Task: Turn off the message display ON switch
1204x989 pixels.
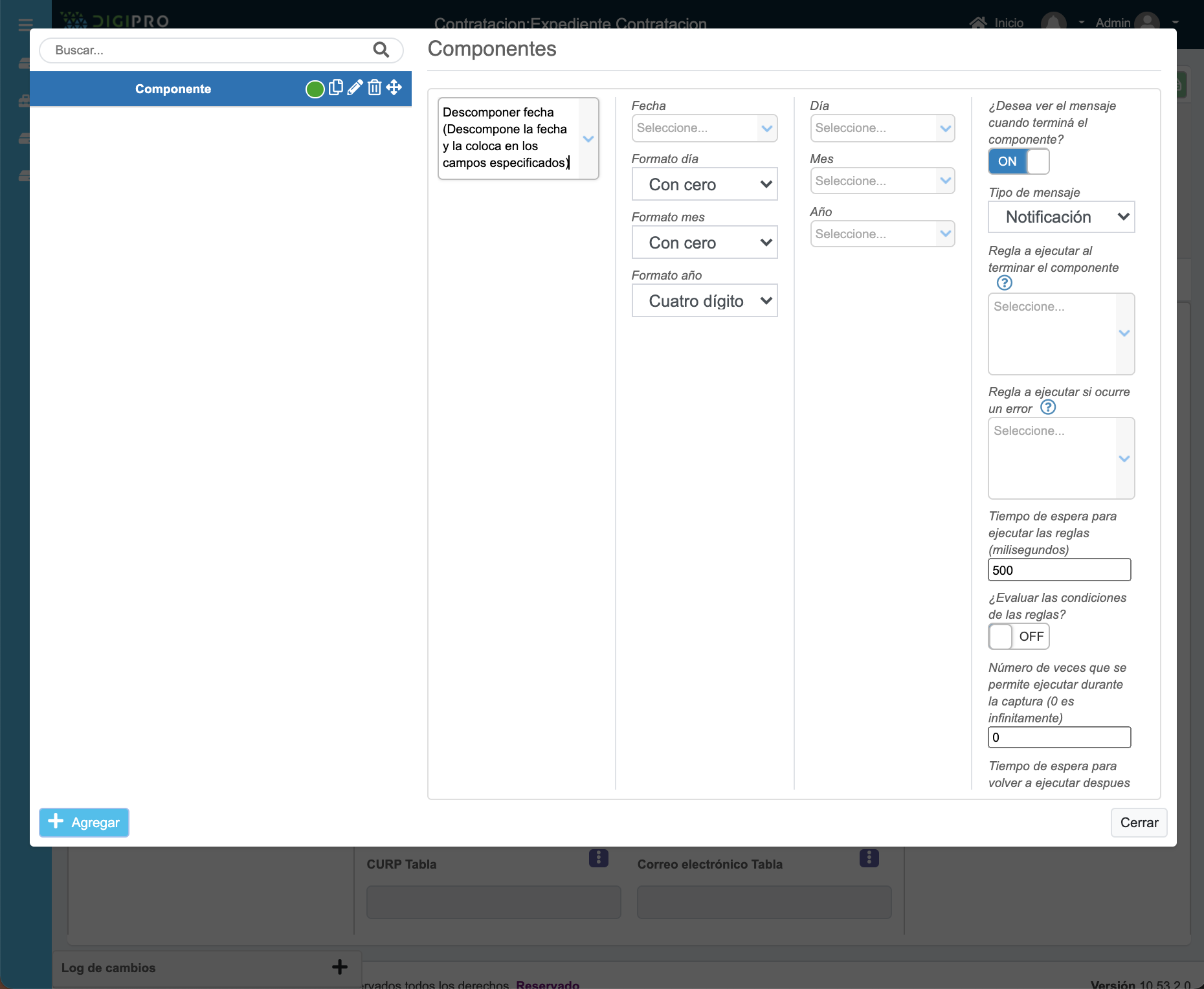Action: tap(1018, 161)
